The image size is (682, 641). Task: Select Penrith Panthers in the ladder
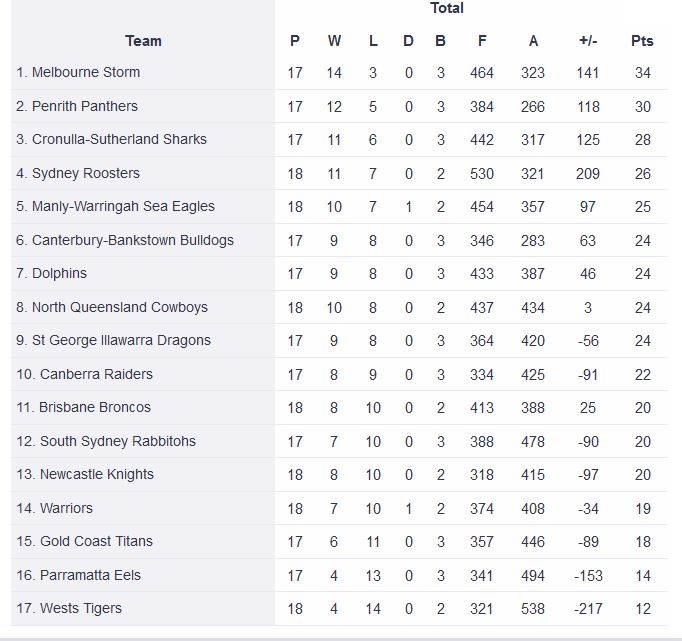tap(85, 106)
